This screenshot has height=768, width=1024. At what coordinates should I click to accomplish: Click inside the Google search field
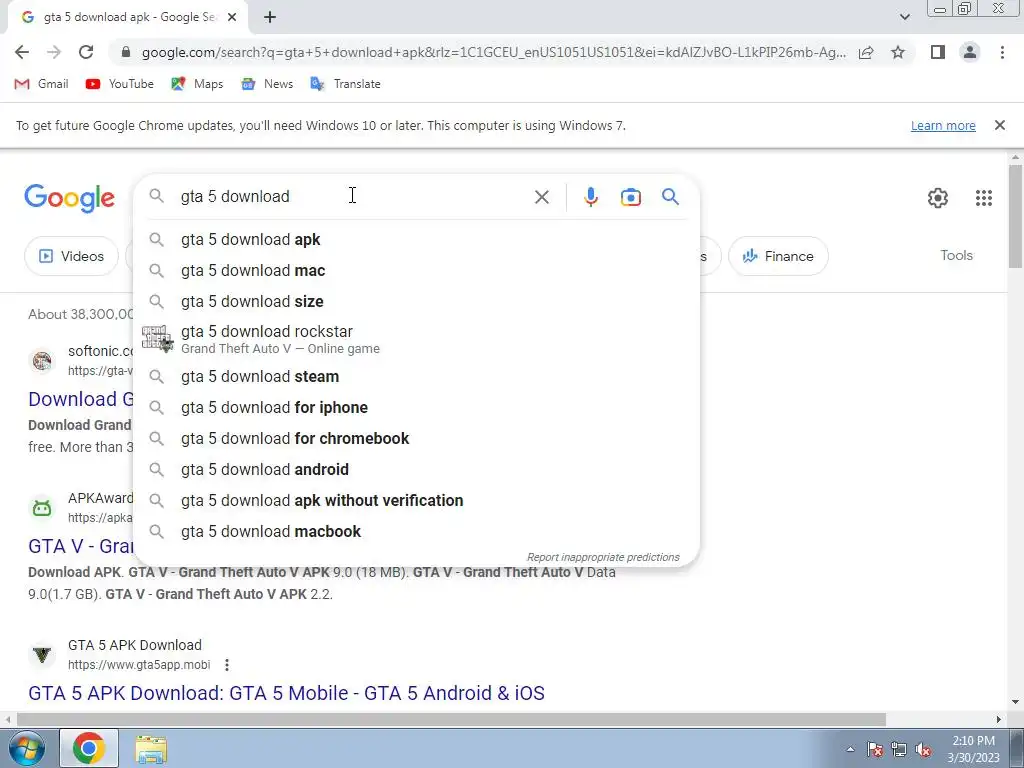(x=353, y=197)
